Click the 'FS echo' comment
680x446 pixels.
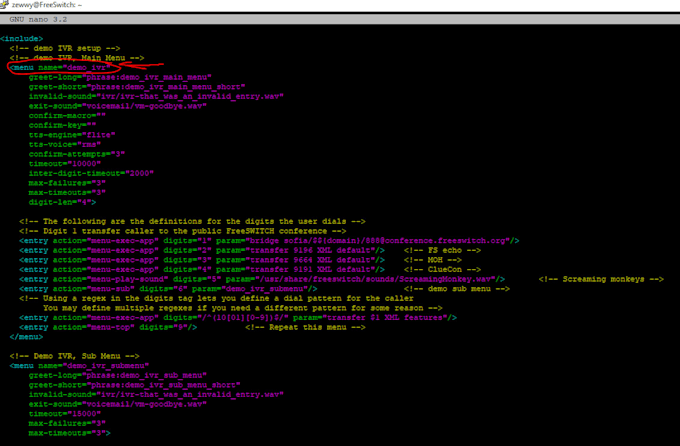pyautogui.click(x=442, y=250)
